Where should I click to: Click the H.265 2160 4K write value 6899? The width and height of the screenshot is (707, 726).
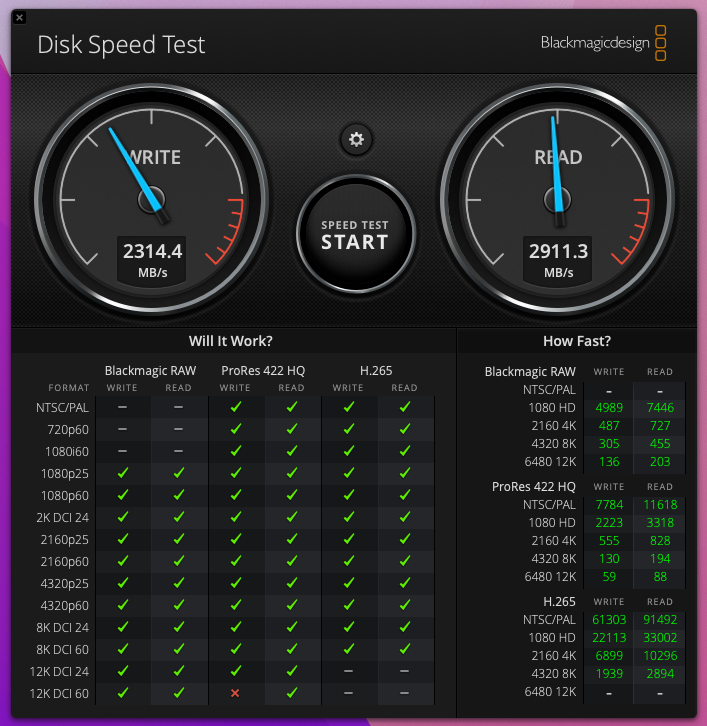point(609,656)
